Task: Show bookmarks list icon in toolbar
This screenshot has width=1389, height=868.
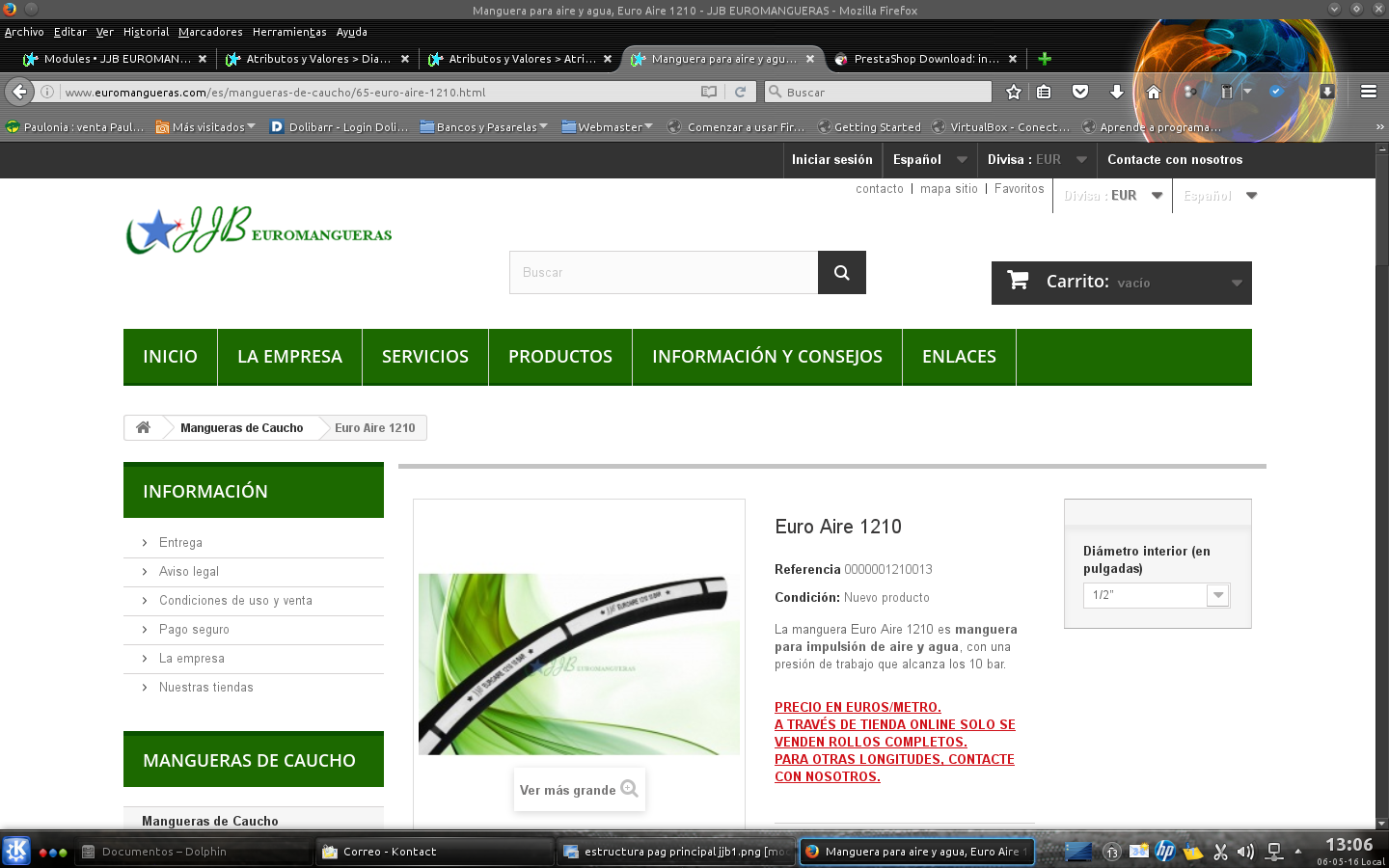Action: [1044, 92]
